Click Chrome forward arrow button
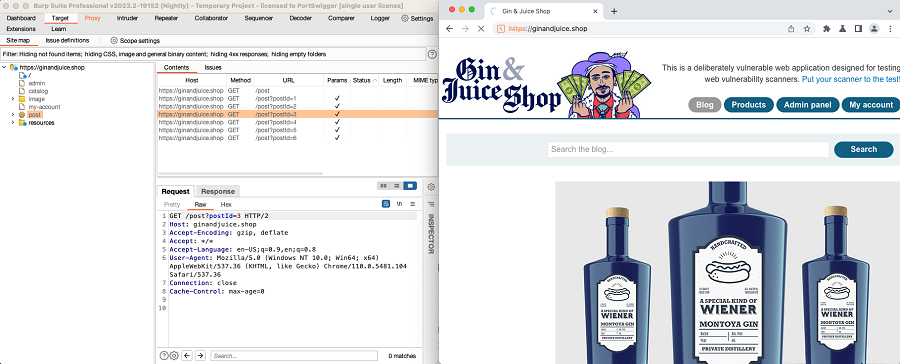 click(x=465, y=29)
